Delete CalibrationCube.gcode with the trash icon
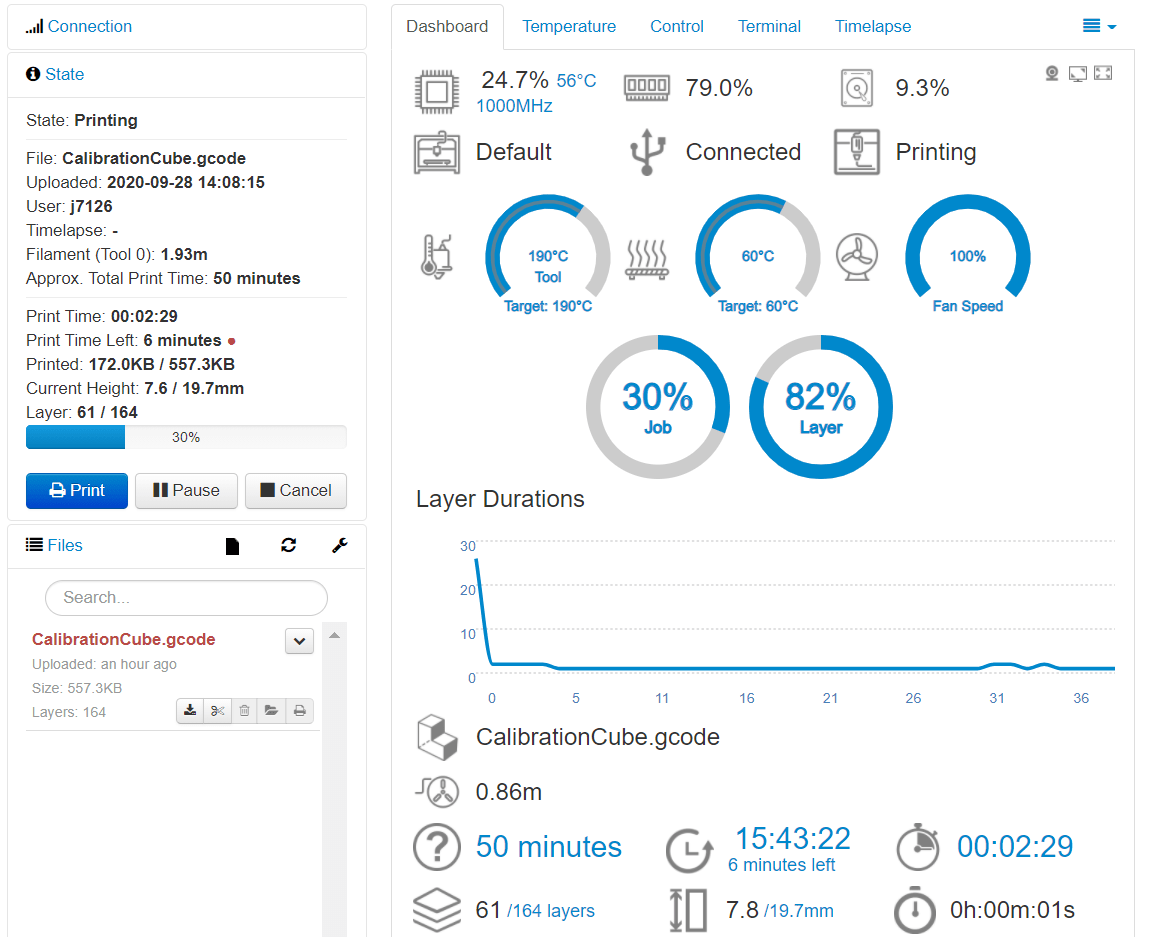Image resolution: width=1150 pixels, height=937 pixels. pos(244,710)
